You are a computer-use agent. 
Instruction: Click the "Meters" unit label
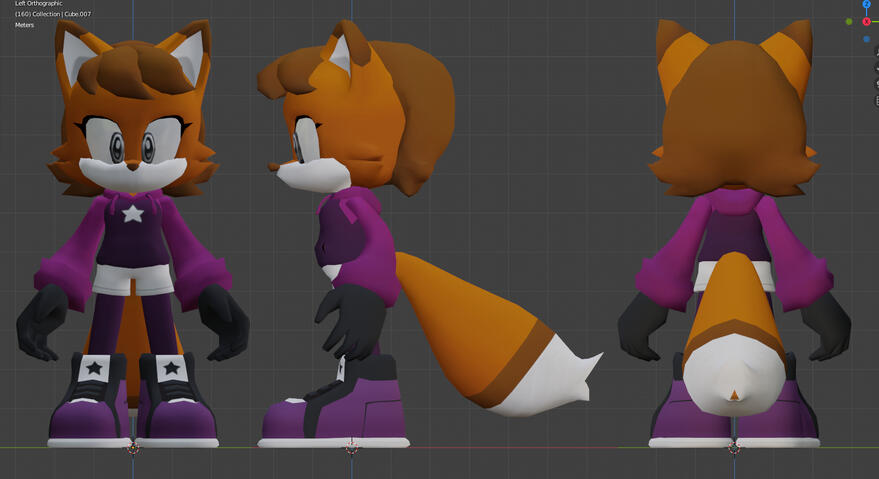[24, 25]
